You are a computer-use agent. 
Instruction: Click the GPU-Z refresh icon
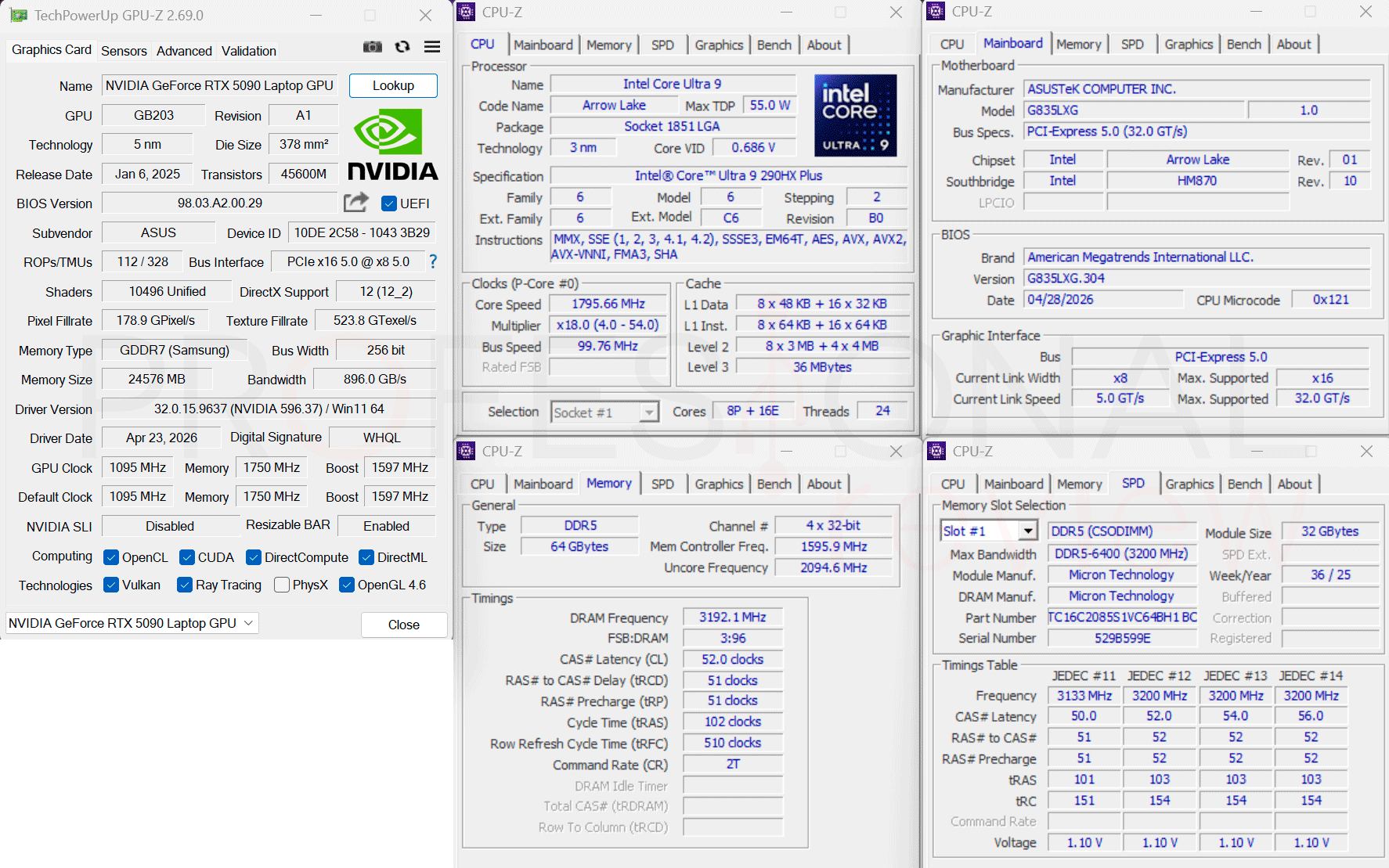click(x=402, y=47)
